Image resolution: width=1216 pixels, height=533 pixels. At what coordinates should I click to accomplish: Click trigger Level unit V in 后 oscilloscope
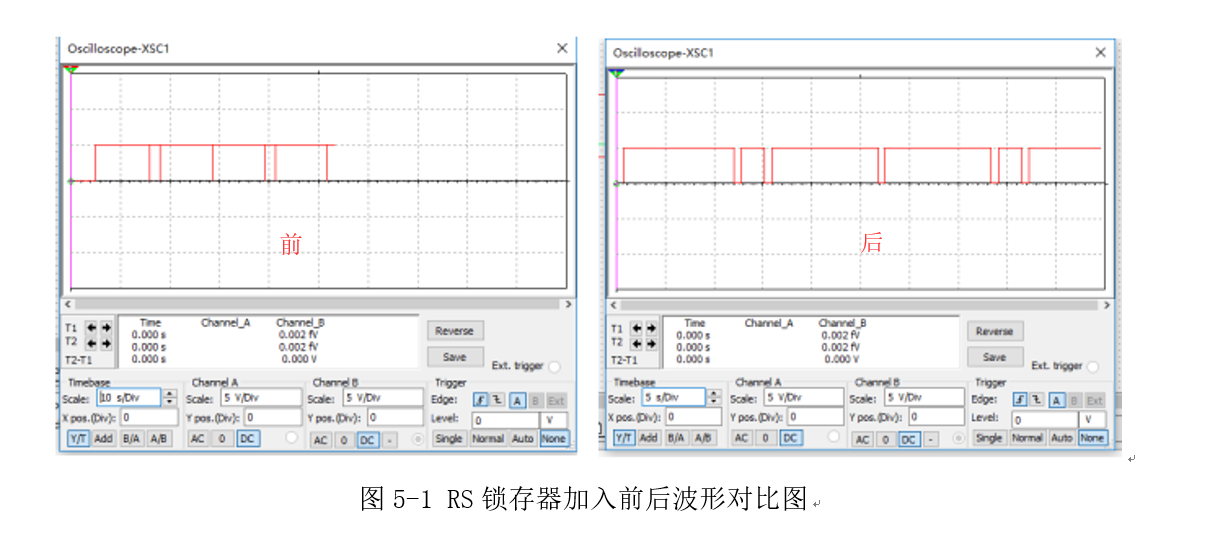pyautogui.click(x=1092, y=420)
